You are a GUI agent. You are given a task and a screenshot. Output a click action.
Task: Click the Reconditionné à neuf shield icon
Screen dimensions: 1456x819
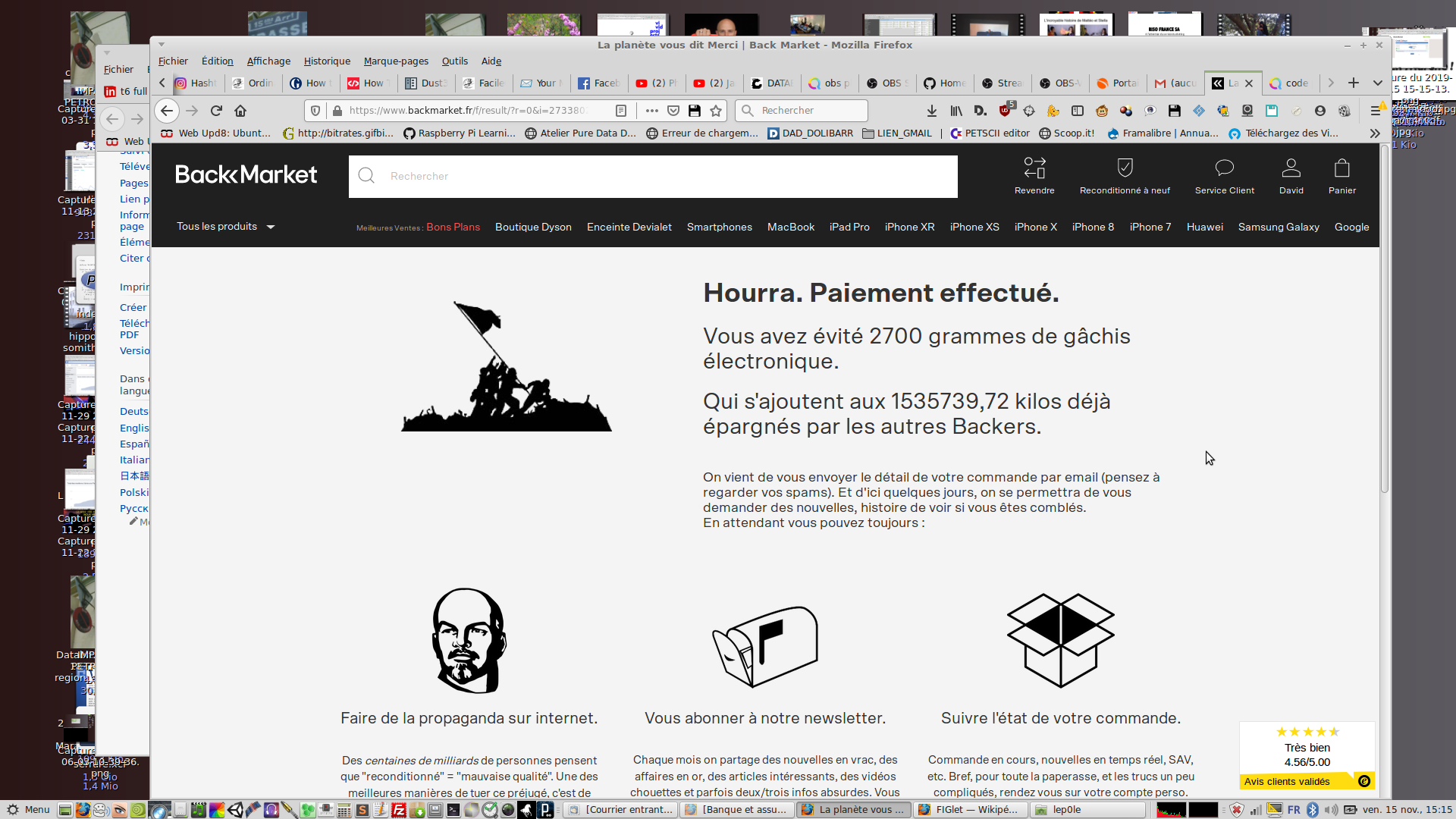[1125, 168]
